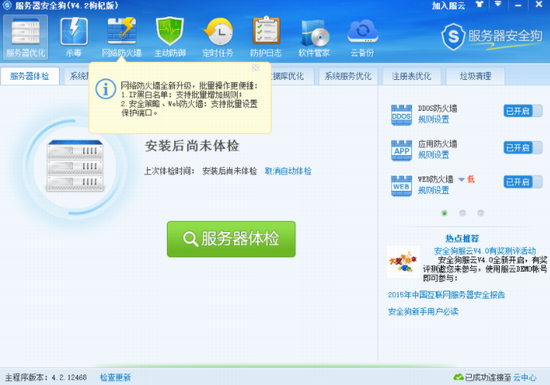This screenshot has height=385, width=550.
Task: Click the green 服务器体检 button
Action: point(231,239)
